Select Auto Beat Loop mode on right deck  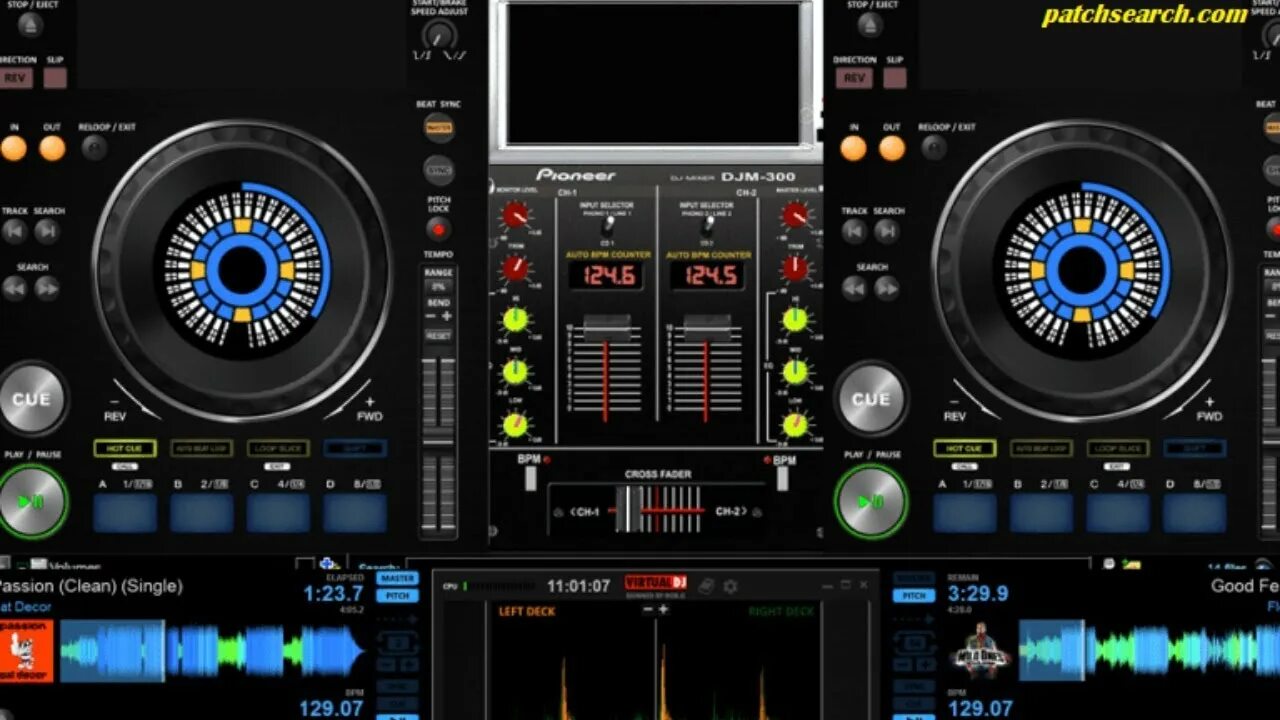tap(1041, 449)
